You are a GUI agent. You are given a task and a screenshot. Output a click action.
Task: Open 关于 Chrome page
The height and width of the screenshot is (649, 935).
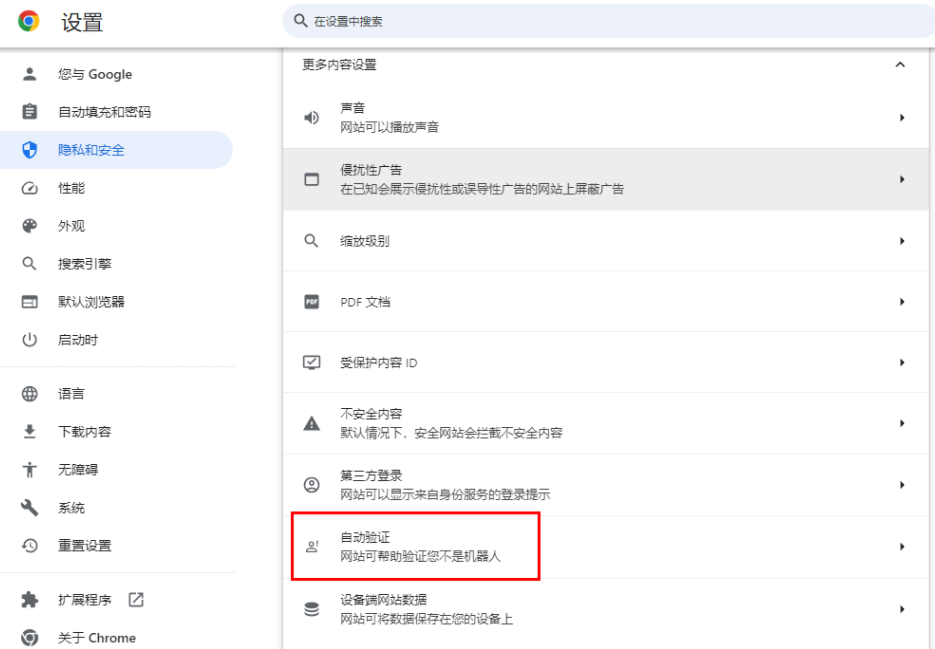click(x=116, y=638)
